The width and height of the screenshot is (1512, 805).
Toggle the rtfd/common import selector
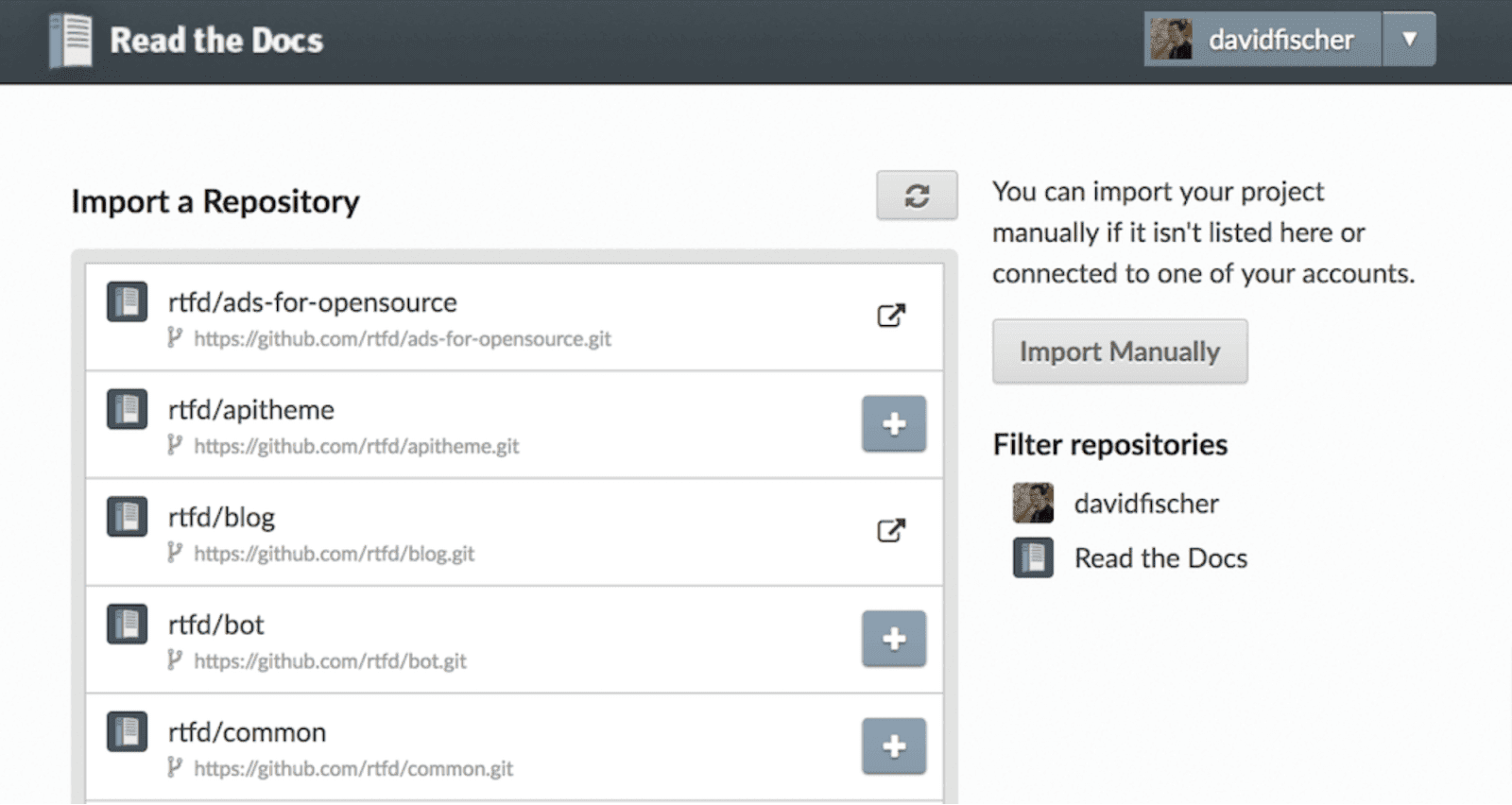[893, 745]
